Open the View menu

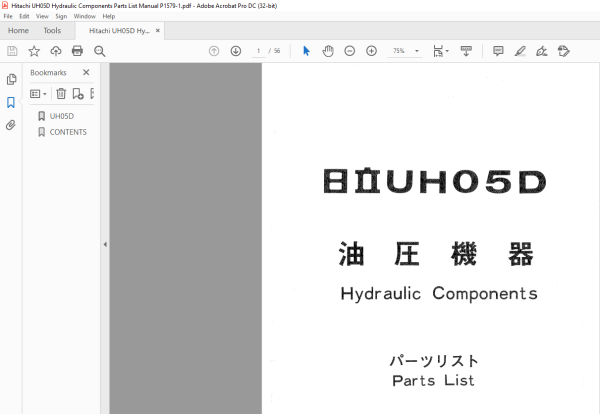(x=42, y=16)
